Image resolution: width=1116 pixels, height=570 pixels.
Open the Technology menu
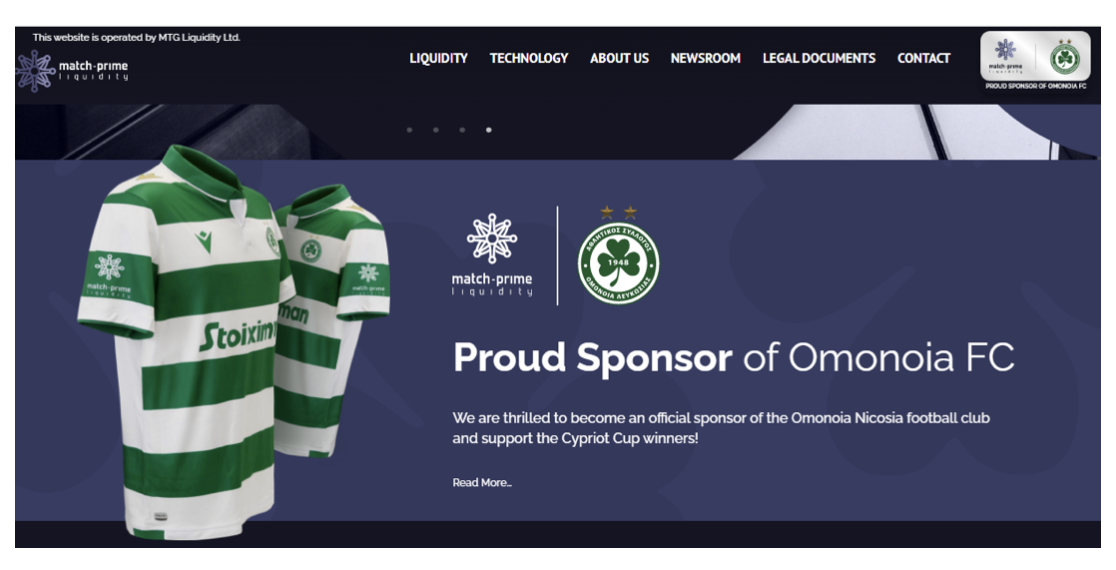[x=529, y=58]
